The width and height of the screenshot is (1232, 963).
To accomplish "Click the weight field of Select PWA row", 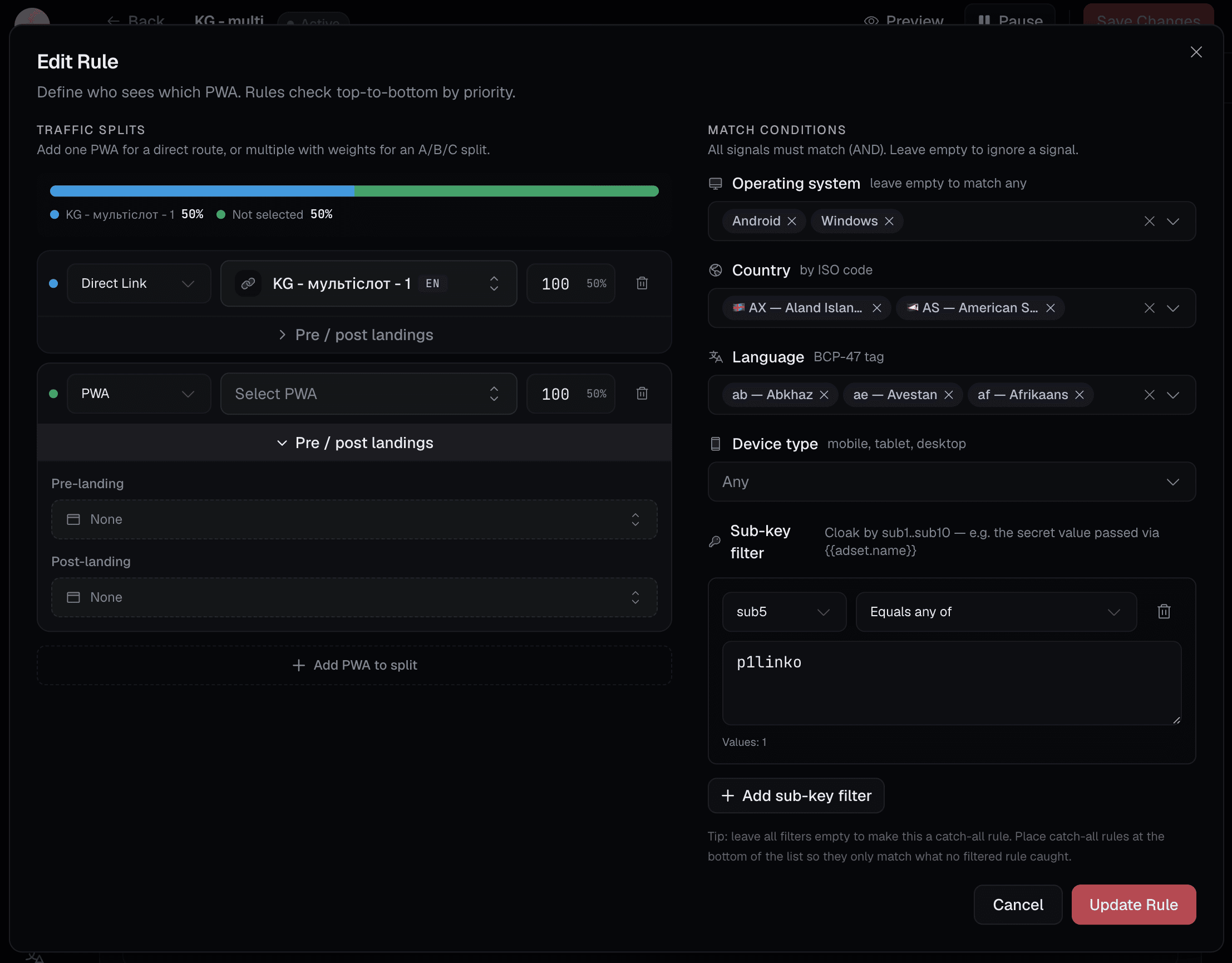I will coord(570,393).
